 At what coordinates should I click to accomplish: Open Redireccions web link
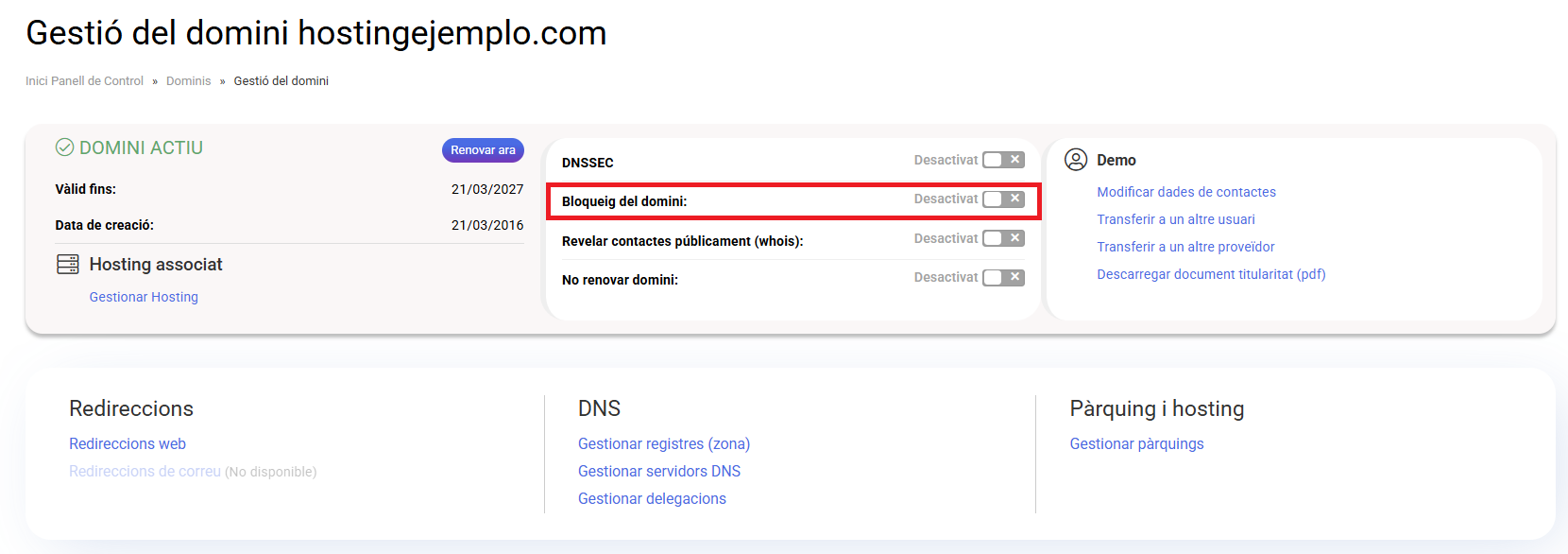[x=128, y=443]
